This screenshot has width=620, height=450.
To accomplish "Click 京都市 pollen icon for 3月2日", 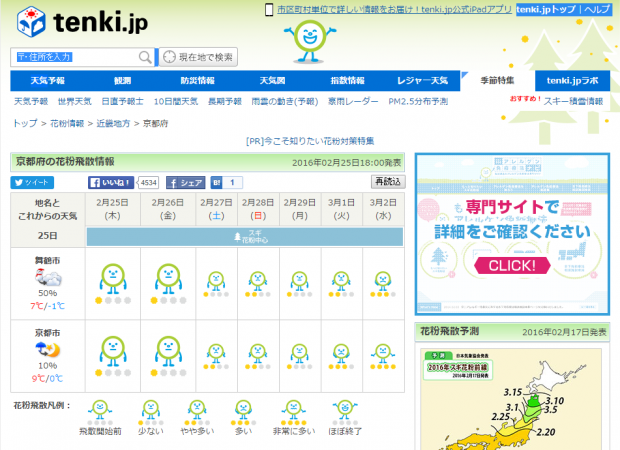I will [x=383, y=354].
